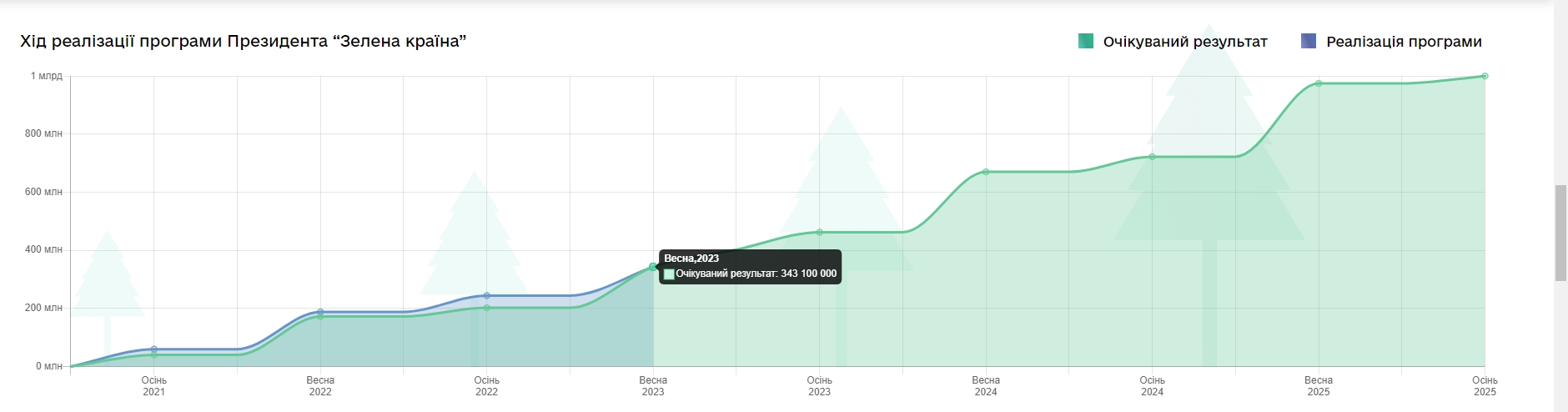Click the green data point at Весна 2024
The height and width of the screenshot is (412, 1568).
(x=986, y=172)
